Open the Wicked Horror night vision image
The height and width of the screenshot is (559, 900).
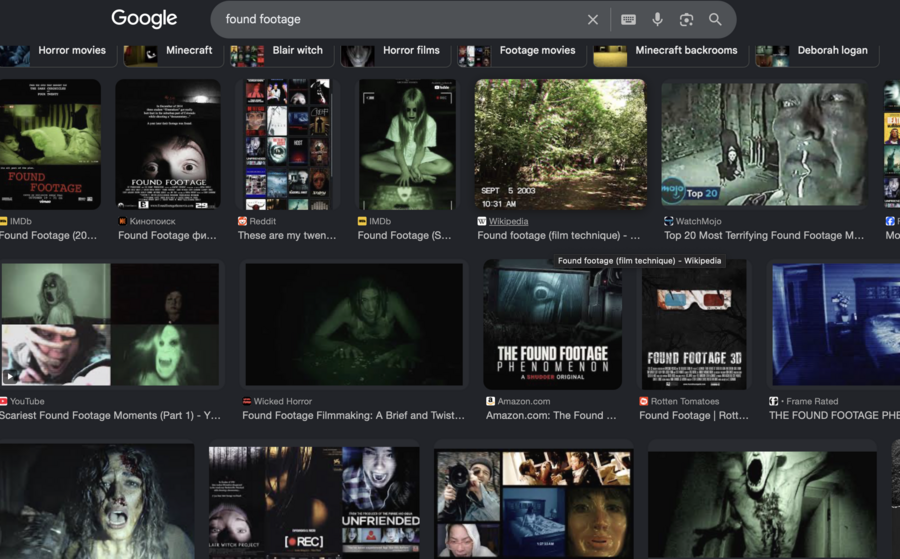pos(354,324)
